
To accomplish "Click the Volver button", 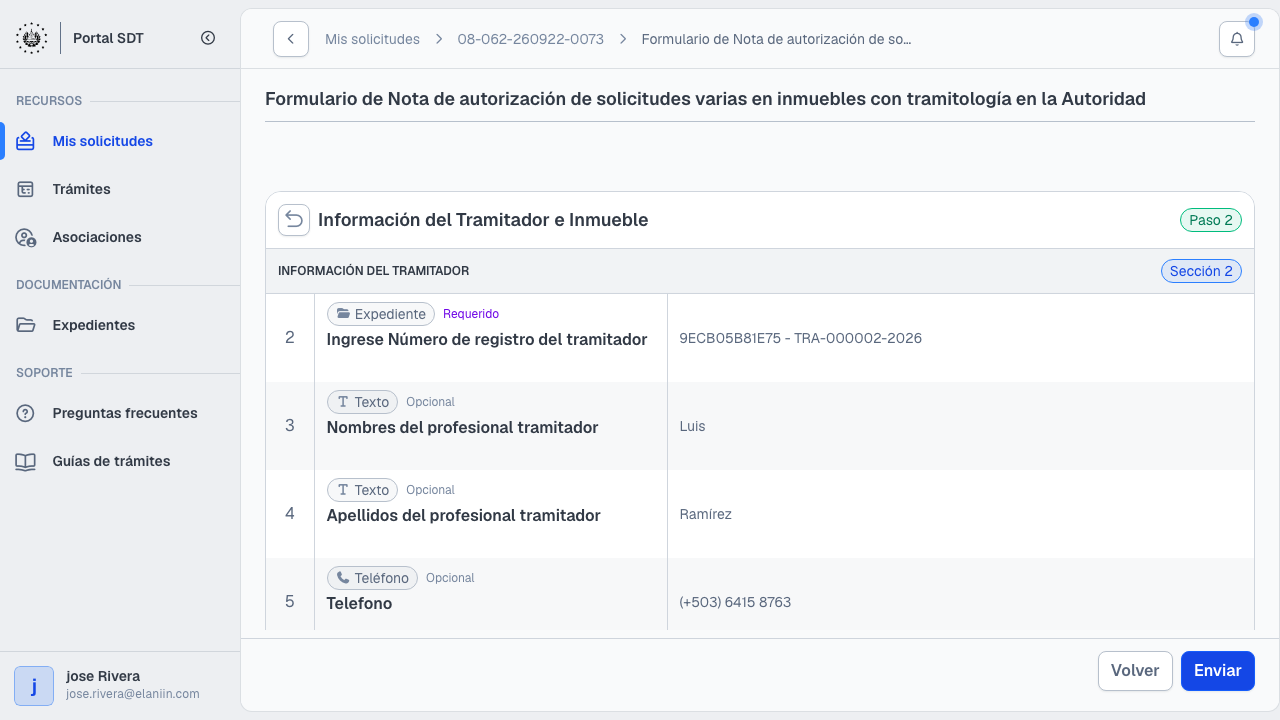I will coord(1135,671).
